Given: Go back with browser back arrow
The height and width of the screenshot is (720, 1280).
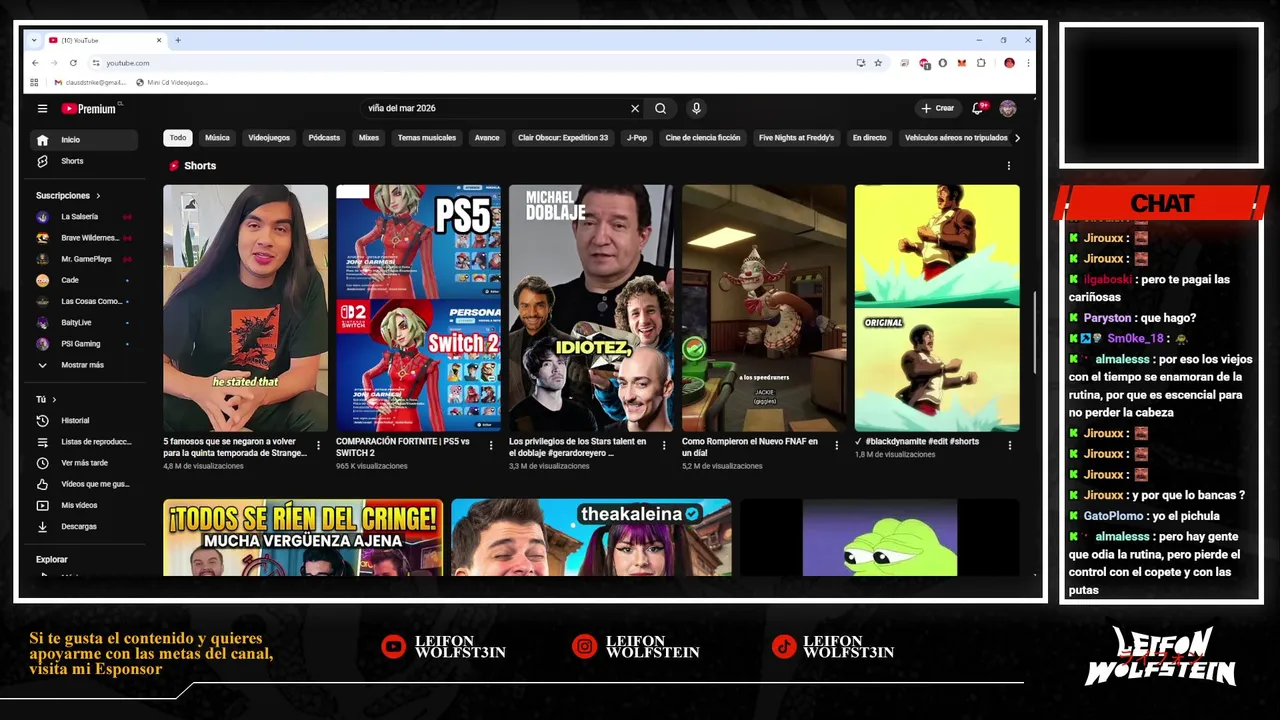Looking at the screenshot, I should [35, 63].
